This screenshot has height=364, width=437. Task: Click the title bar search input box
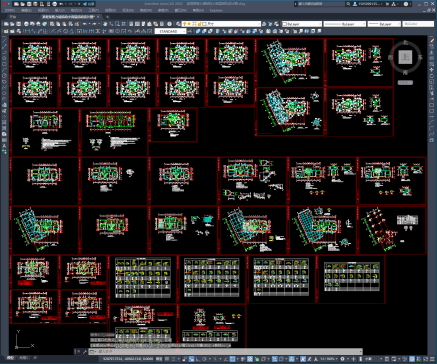pyautogui.click(x=321, y=4)
